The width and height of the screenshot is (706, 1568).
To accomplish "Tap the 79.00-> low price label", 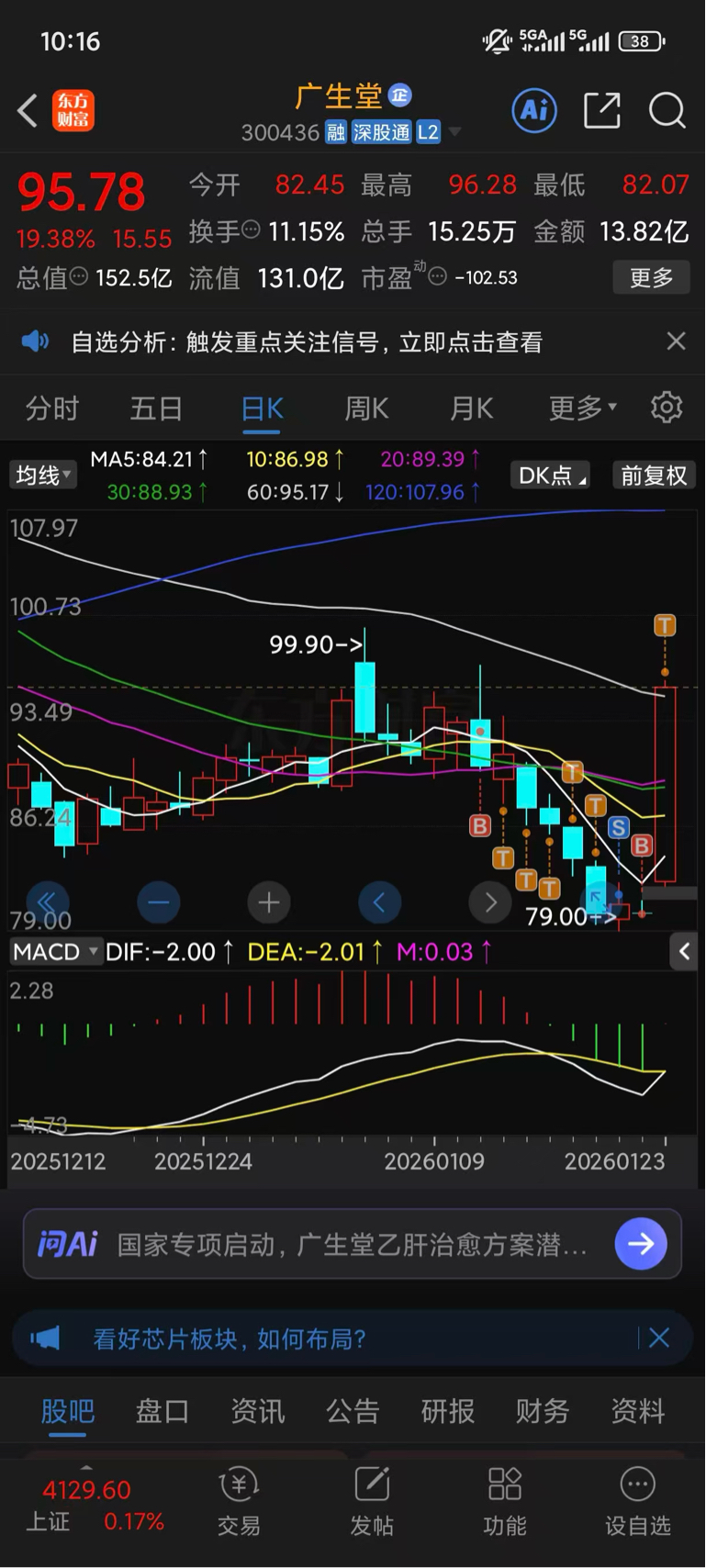I will point(570,915).
